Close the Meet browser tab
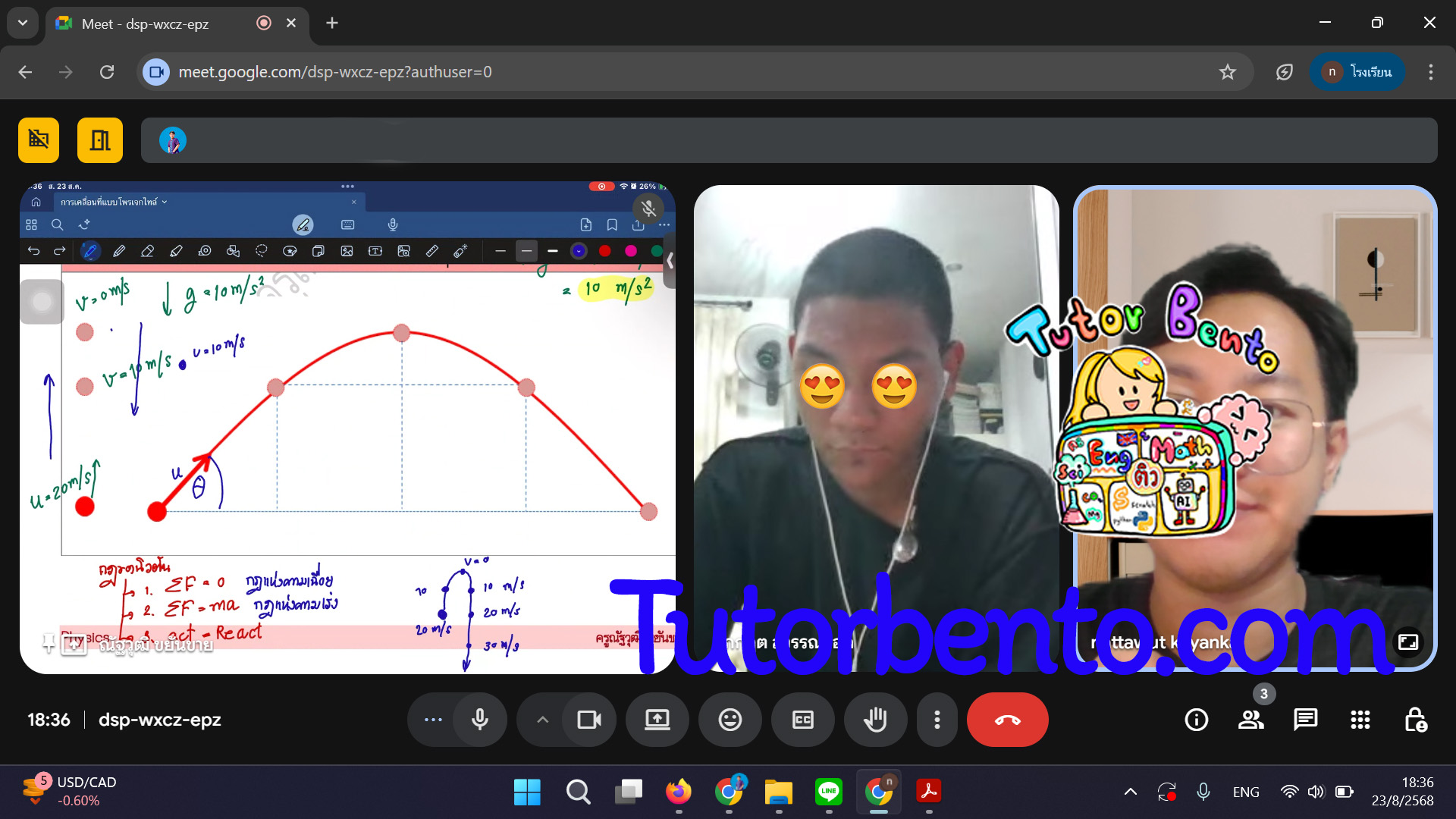This screenshot has height=819, width=1456. [x=291, y=24]
